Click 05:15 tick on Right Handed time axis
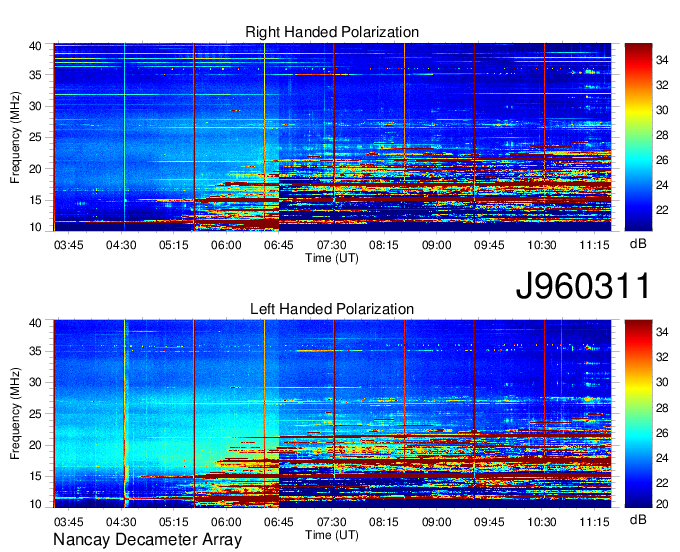Image resolution: width=680 pixels, height=552 pixels. [173, 245]
